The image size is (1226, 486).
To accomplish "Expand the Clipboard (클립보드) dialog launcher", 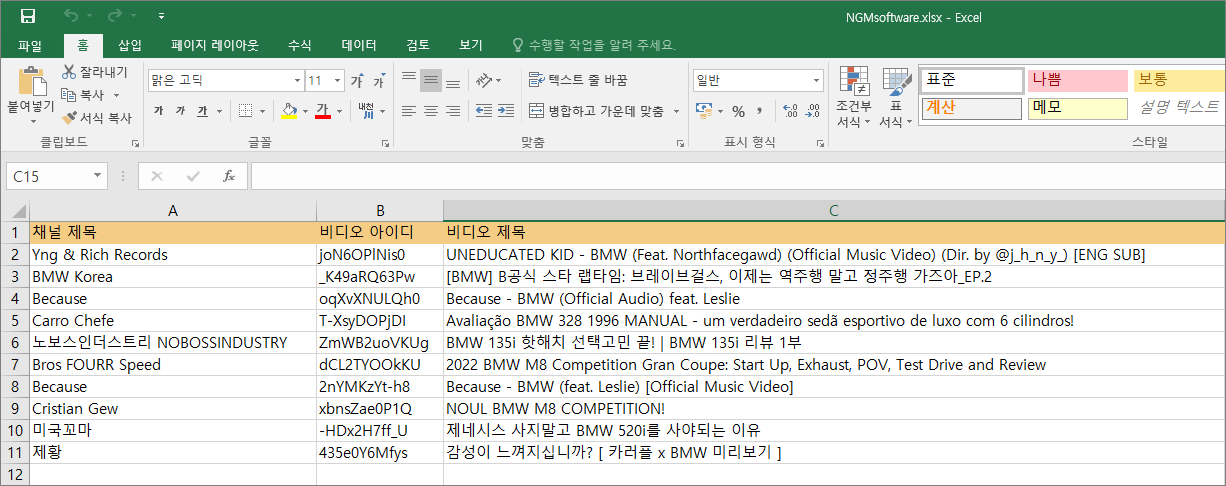I will (134, 144).
